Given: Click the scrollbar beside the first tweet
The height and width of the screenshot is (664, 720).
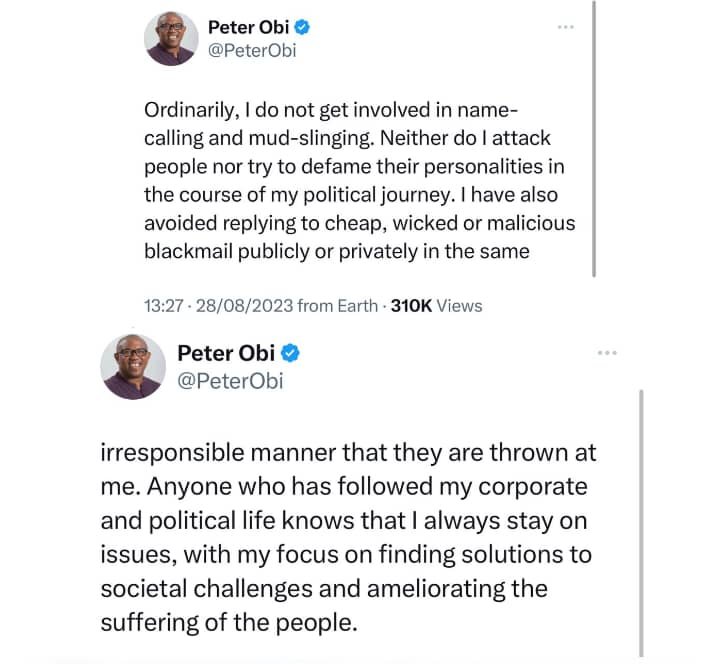Looking at the screenshot, I should pos(594,140).
